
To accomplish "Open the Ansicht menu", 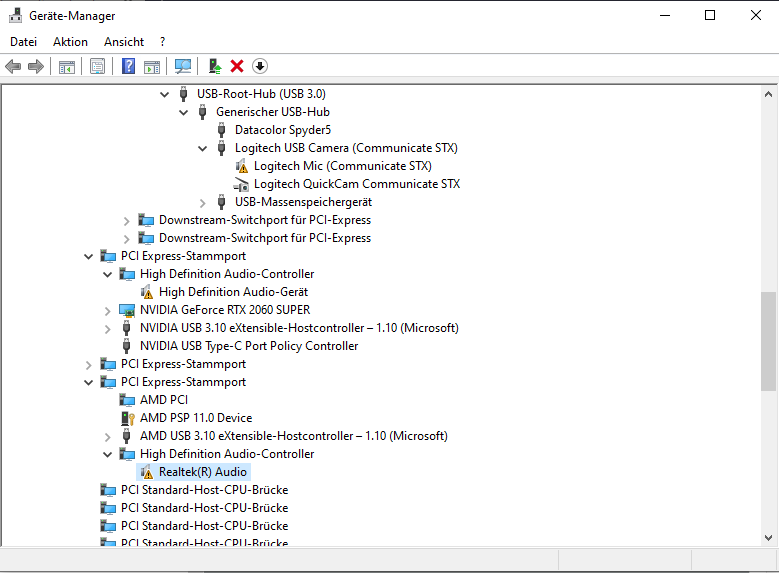I will (124, 42).
